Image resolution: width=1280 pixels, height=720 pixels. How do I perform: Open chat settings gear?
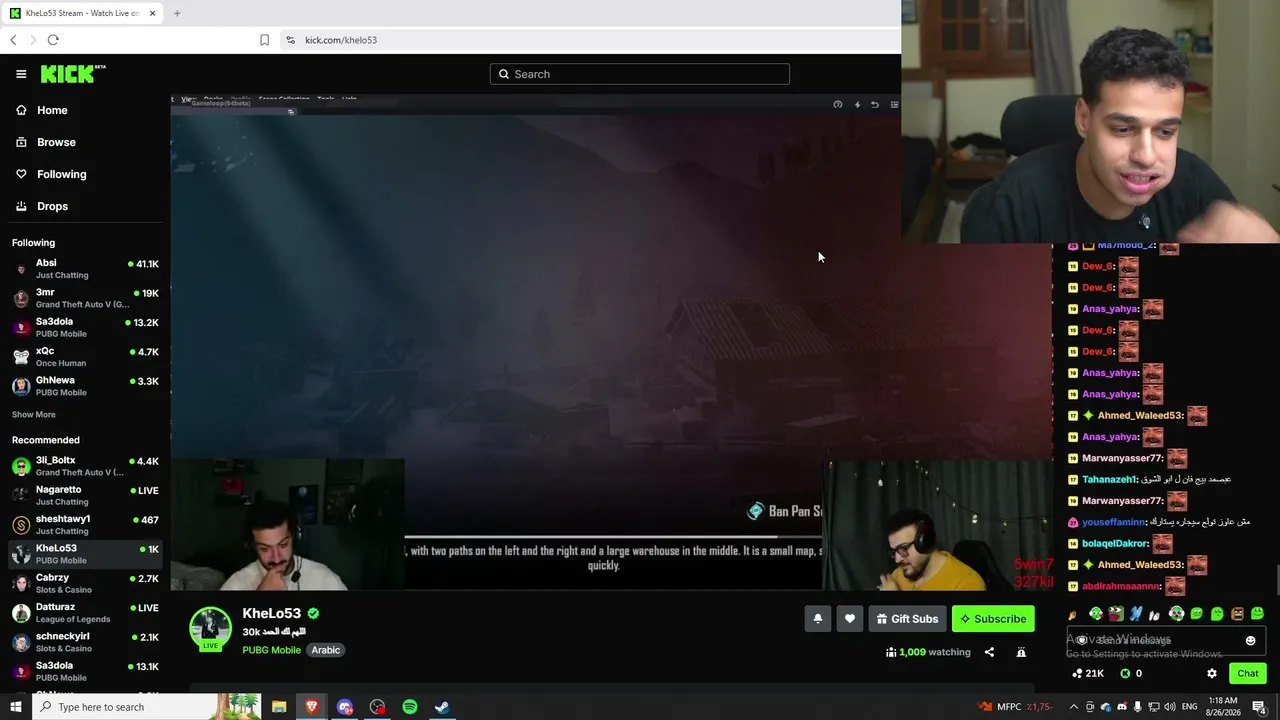click(1212, 674)
